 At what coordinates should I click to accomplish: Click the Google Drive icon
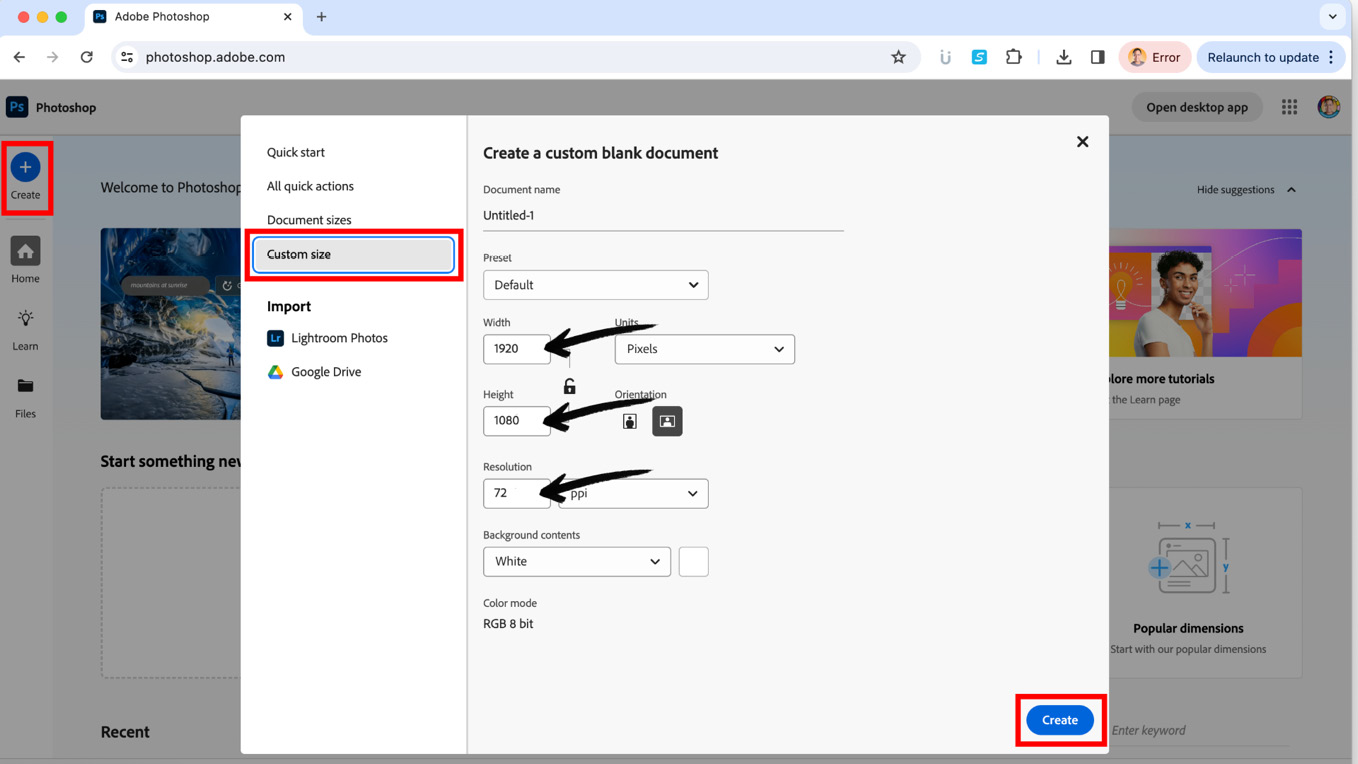(275, 372)
